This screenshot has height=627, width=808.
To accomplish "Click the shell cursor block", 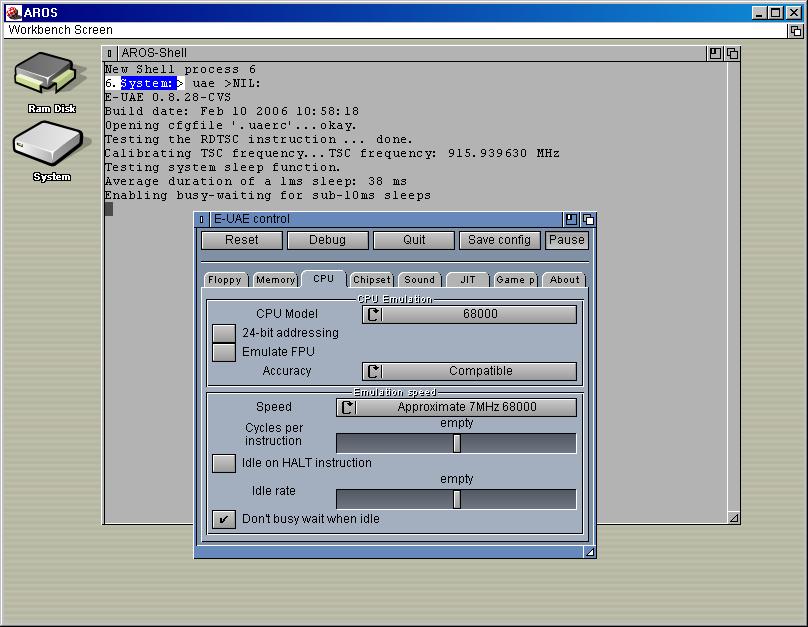I will pos(109,209).
